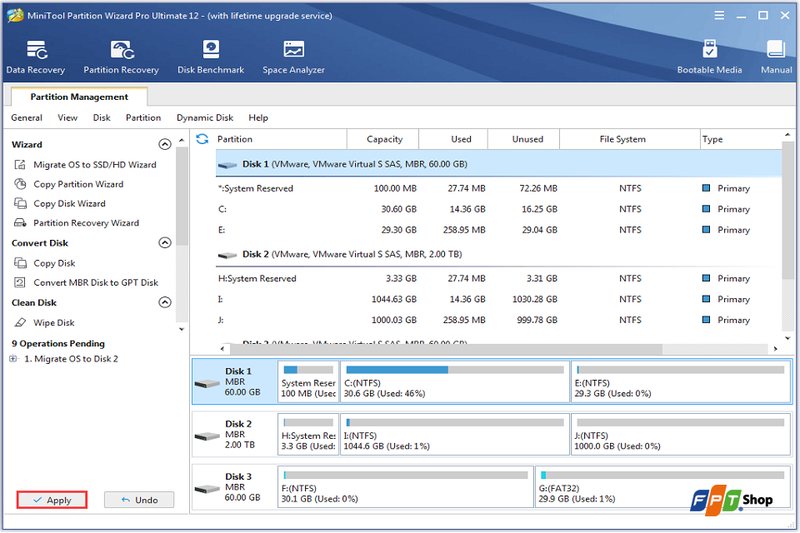The width and height of the screenshot is (800, 533).
Task: Start the Space Analyzer
Action: [x=293, y=57]
